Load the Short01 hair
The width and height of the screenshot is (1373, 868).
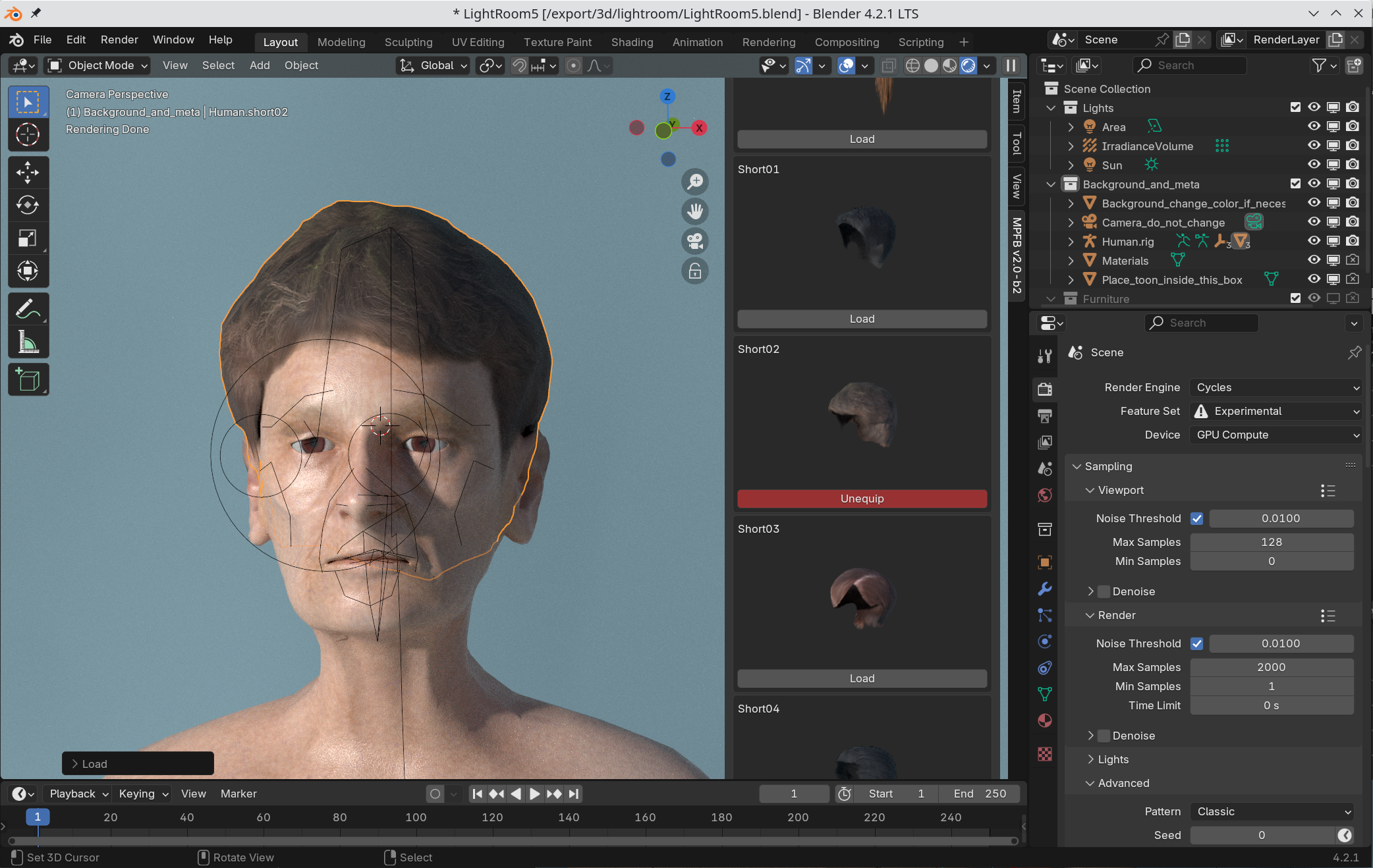pos(862,319)
